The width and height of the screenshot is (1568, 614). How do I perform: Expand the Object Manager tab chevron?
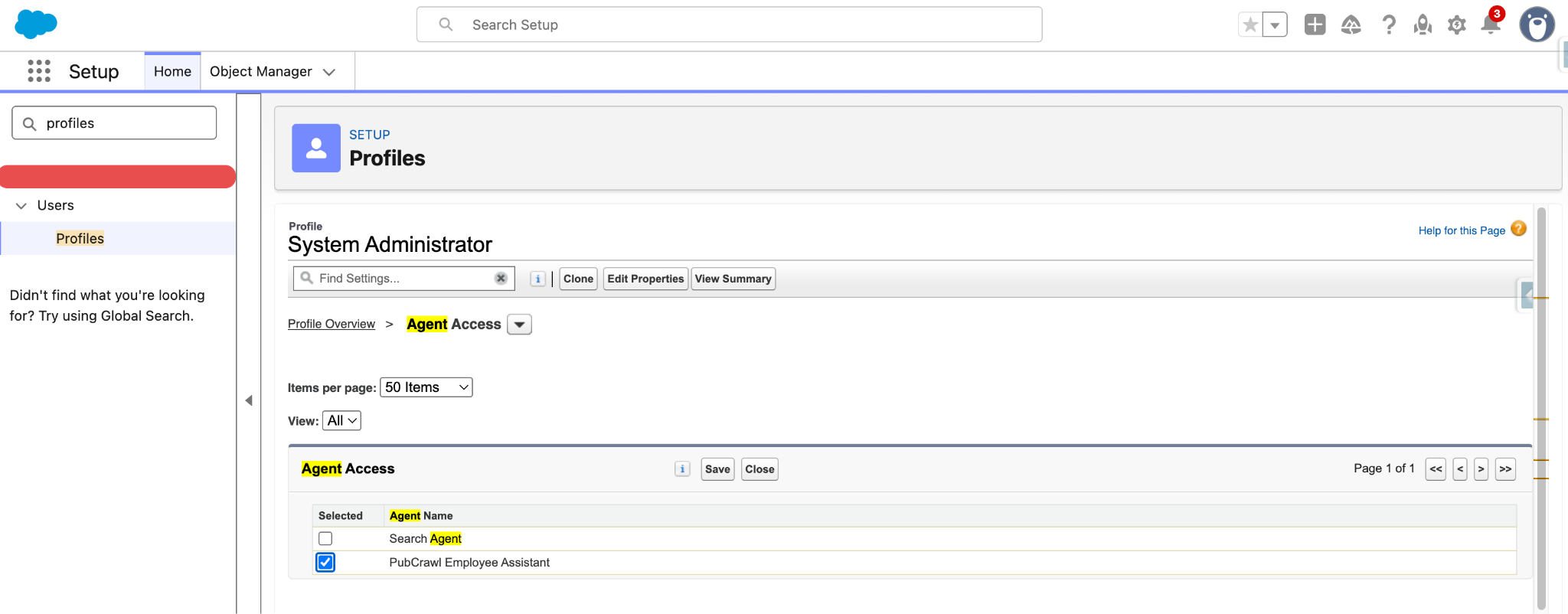click(x=329, y=72)
